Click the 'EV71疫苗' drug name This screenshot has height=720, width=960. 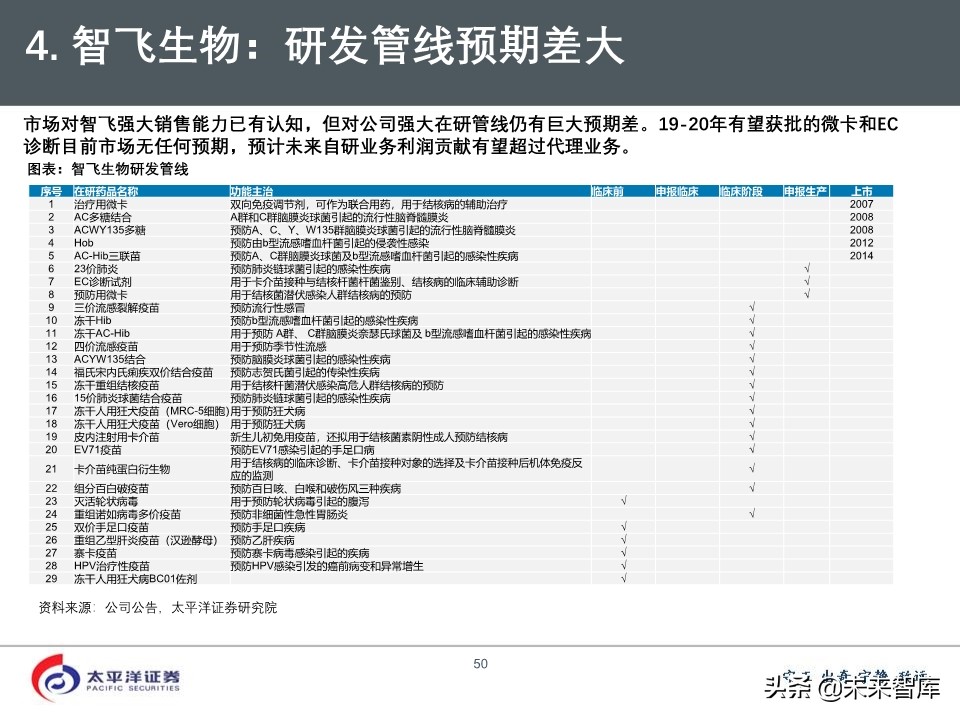point(98,449)
